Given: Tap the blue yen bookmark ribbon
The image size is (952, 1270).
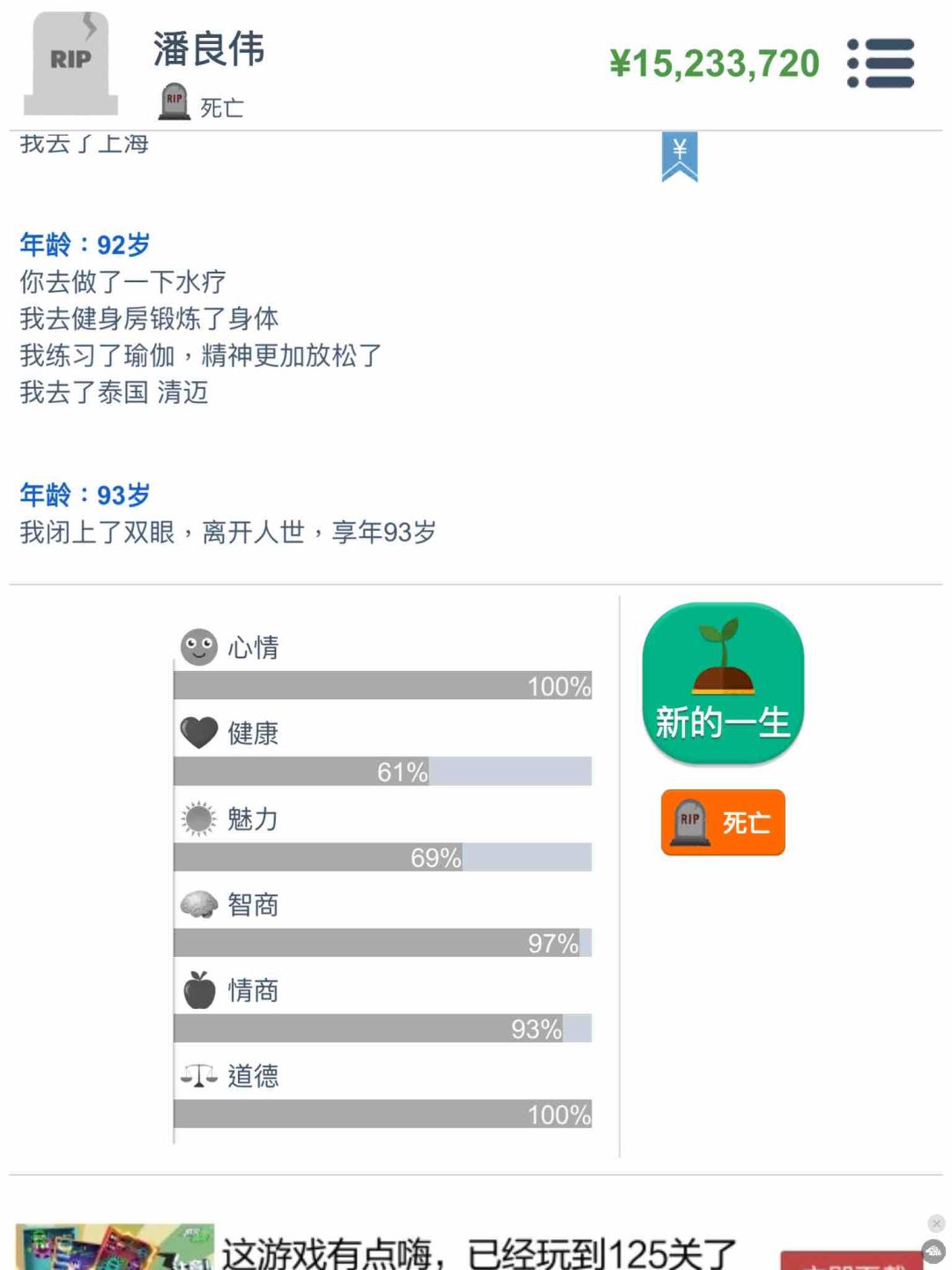Looking at the screenshot, I should [680, 157].
